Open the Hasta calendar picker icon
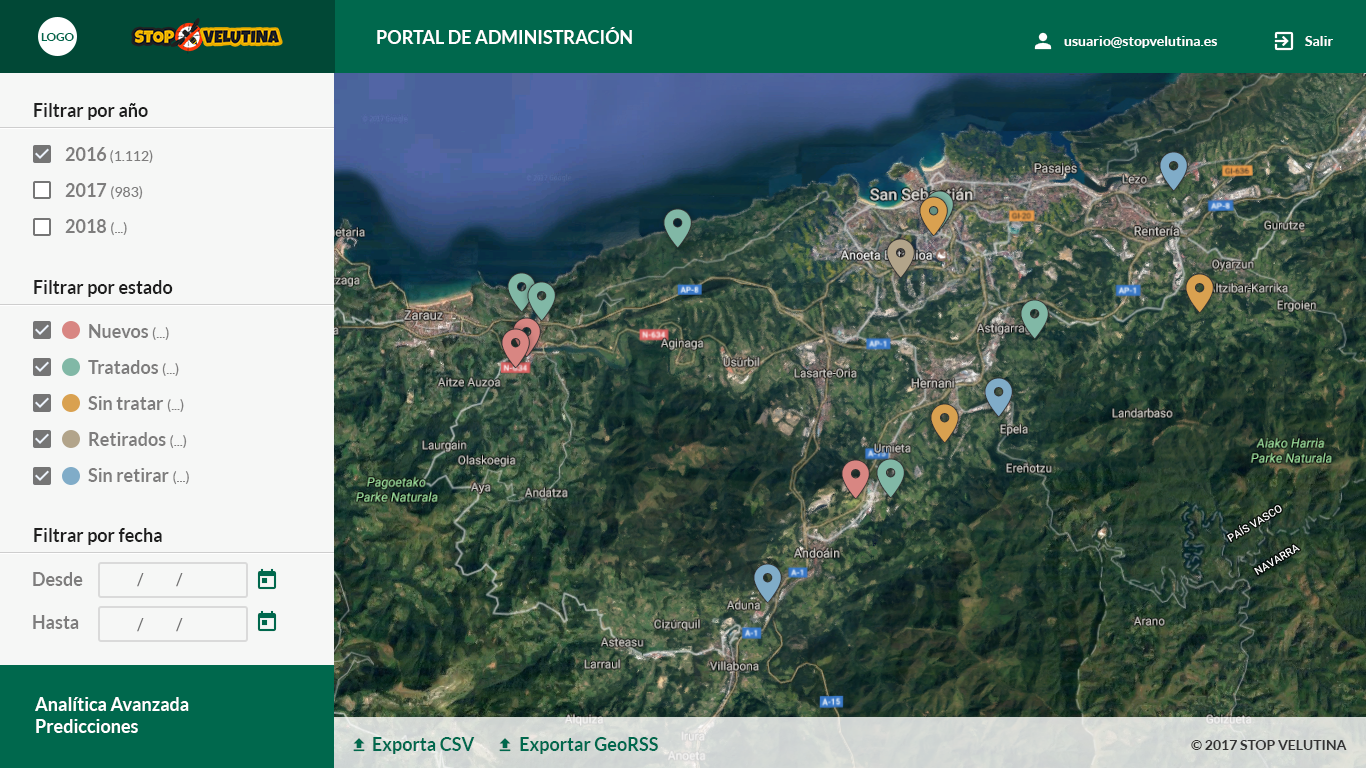 tap(267, 622)
